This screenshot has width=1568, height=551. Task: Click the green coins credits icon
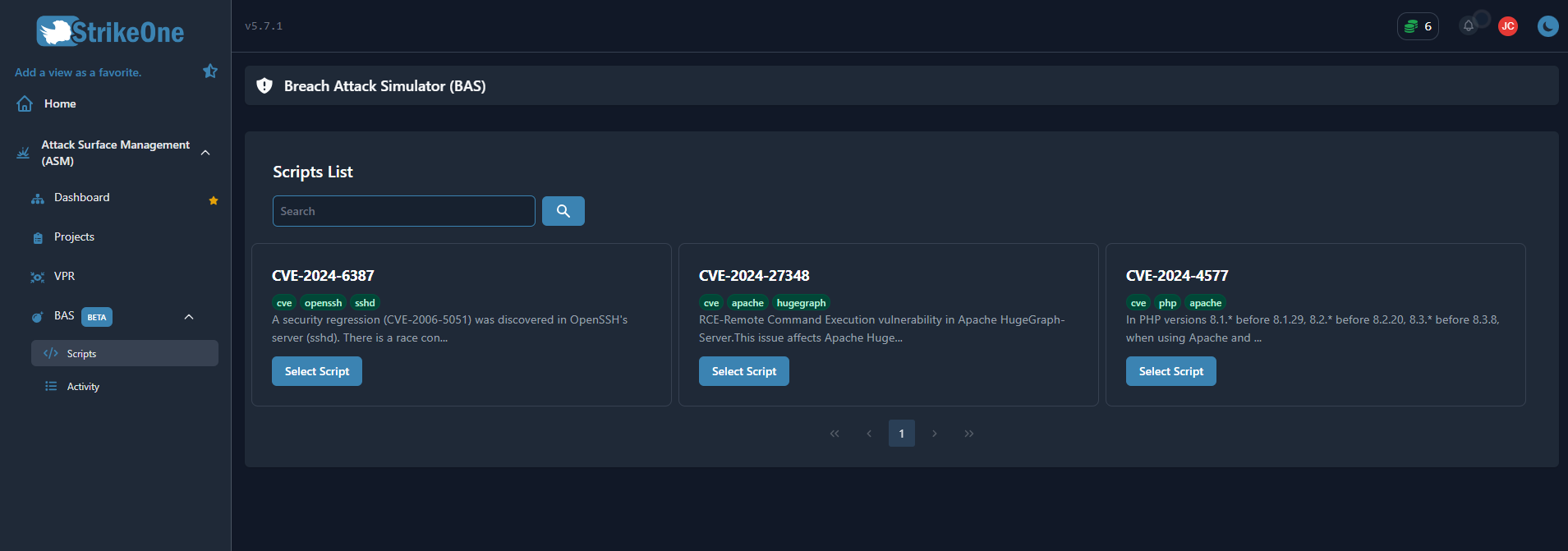[1411, 26]
